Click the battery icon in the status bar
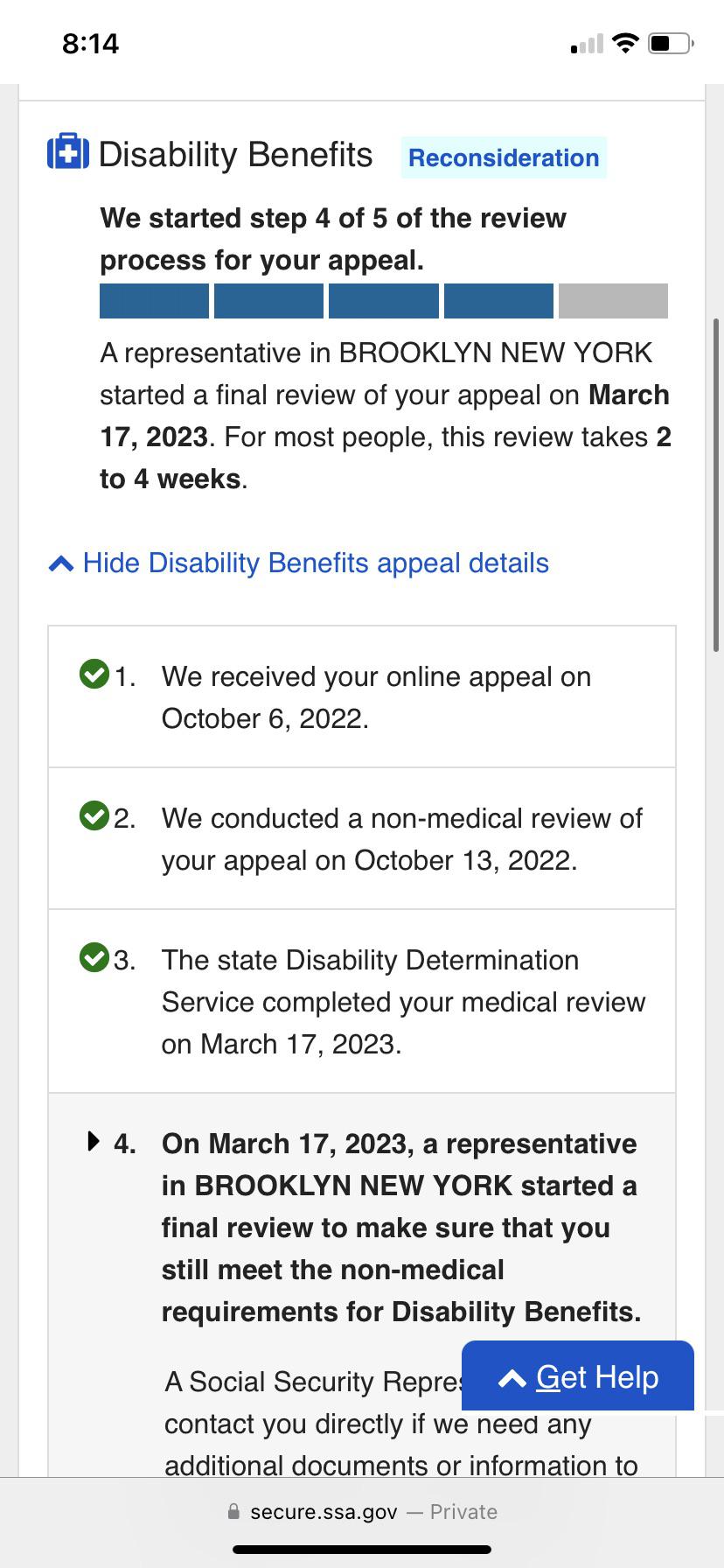The image size is (724, 1568). (668, 42)
